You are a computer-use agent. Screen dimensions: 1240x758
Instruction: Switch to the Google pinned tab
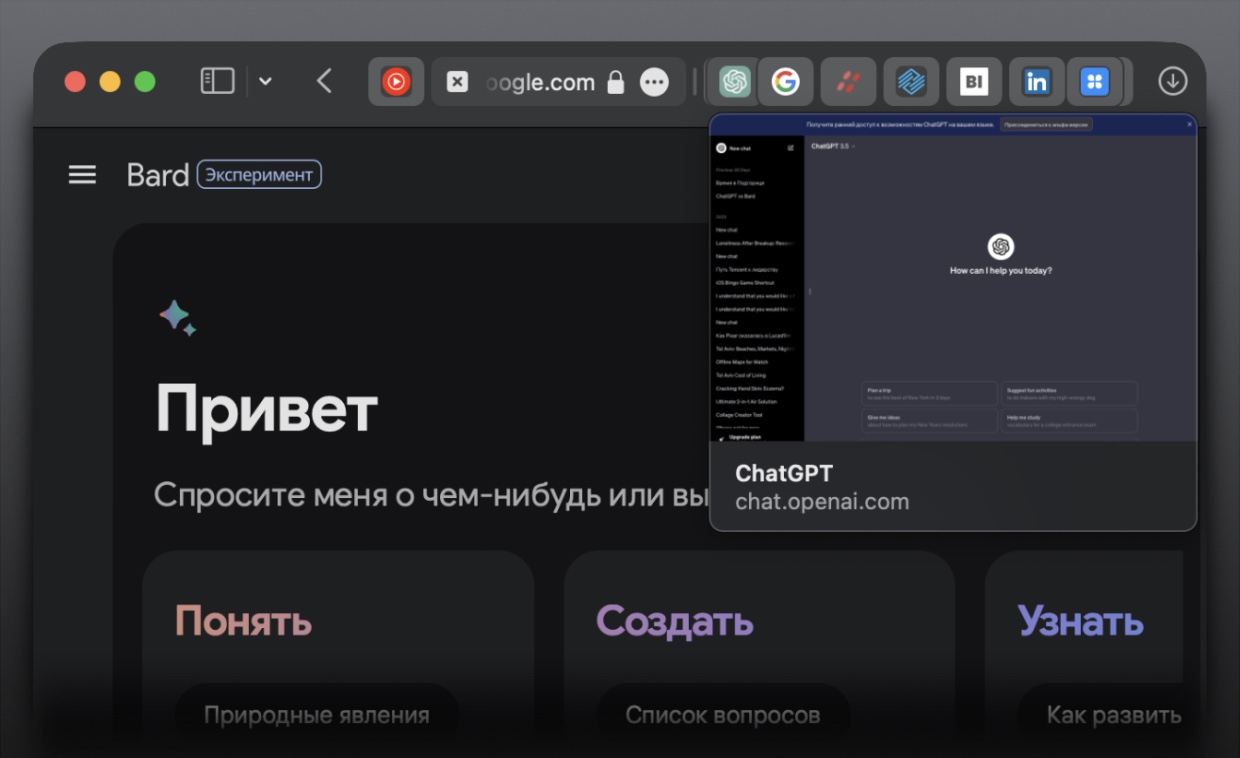786,82
